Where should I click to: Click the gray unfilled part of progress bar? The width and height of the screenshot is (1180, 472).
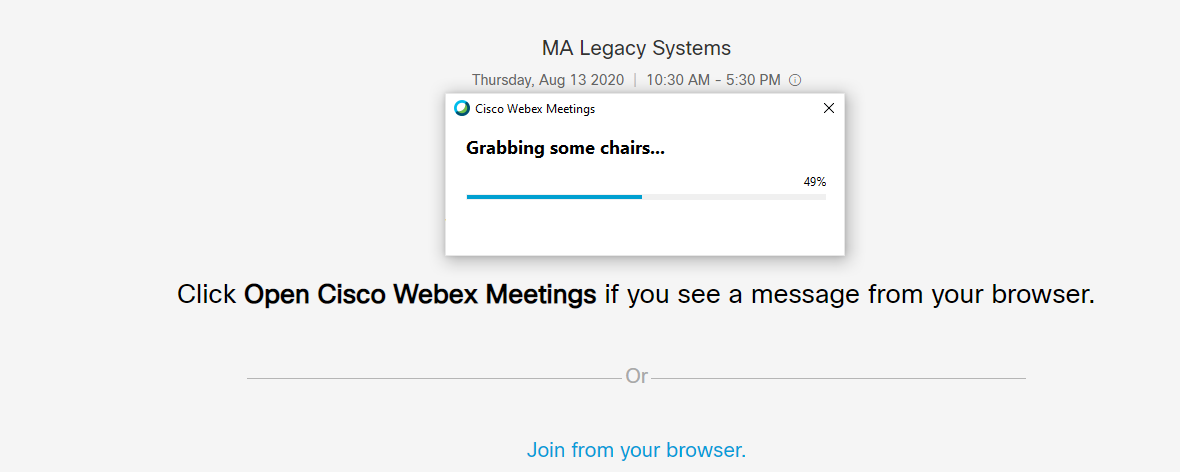click(733, 197)
